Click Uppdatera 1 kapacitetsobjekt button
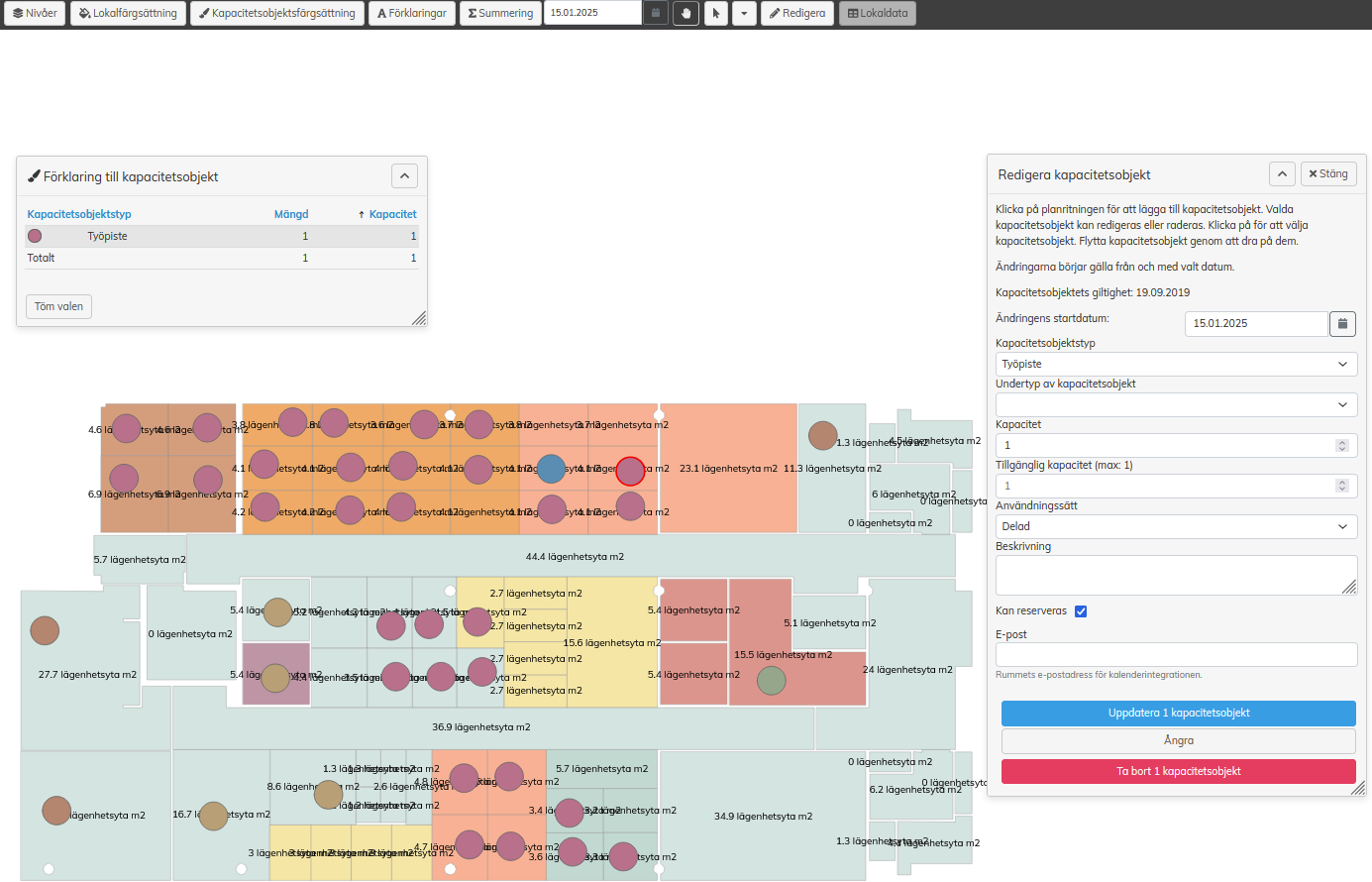 tap(1178, 714)
